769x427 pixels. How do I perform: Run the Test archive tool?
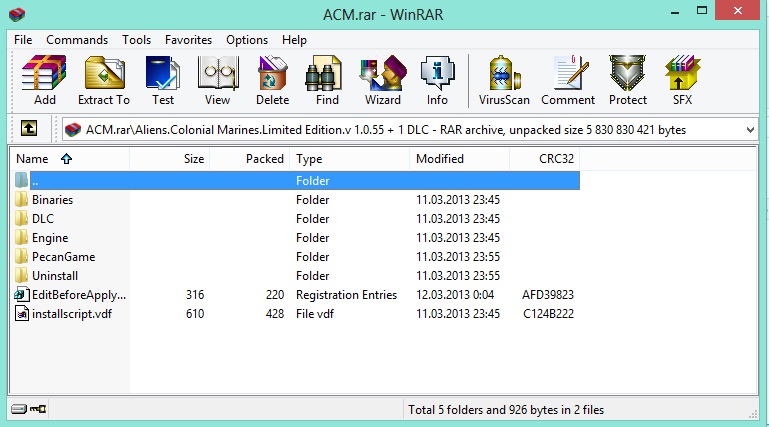coord(162,80)
